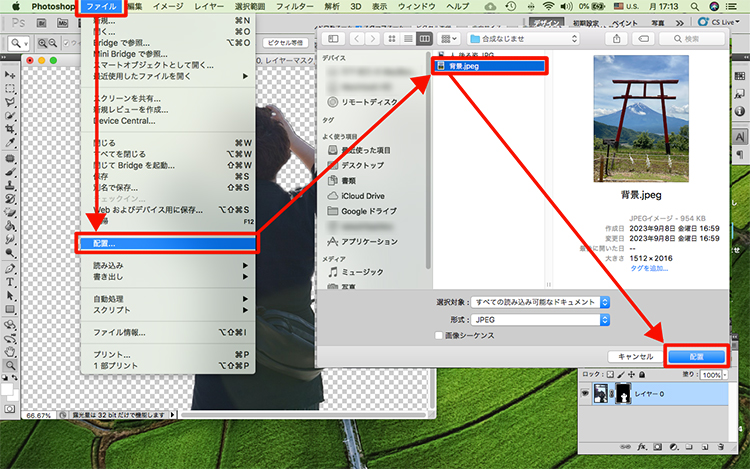The height and width of the screenshot is (469, 750).
Task: Swap foreground and background colors
Action: tap(15, 378)
